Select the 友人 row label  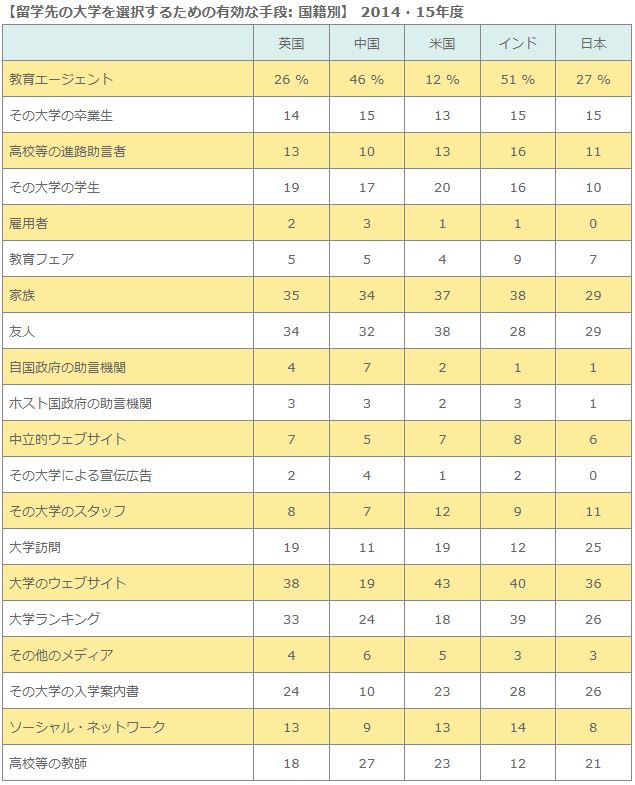tap(22, 331)
